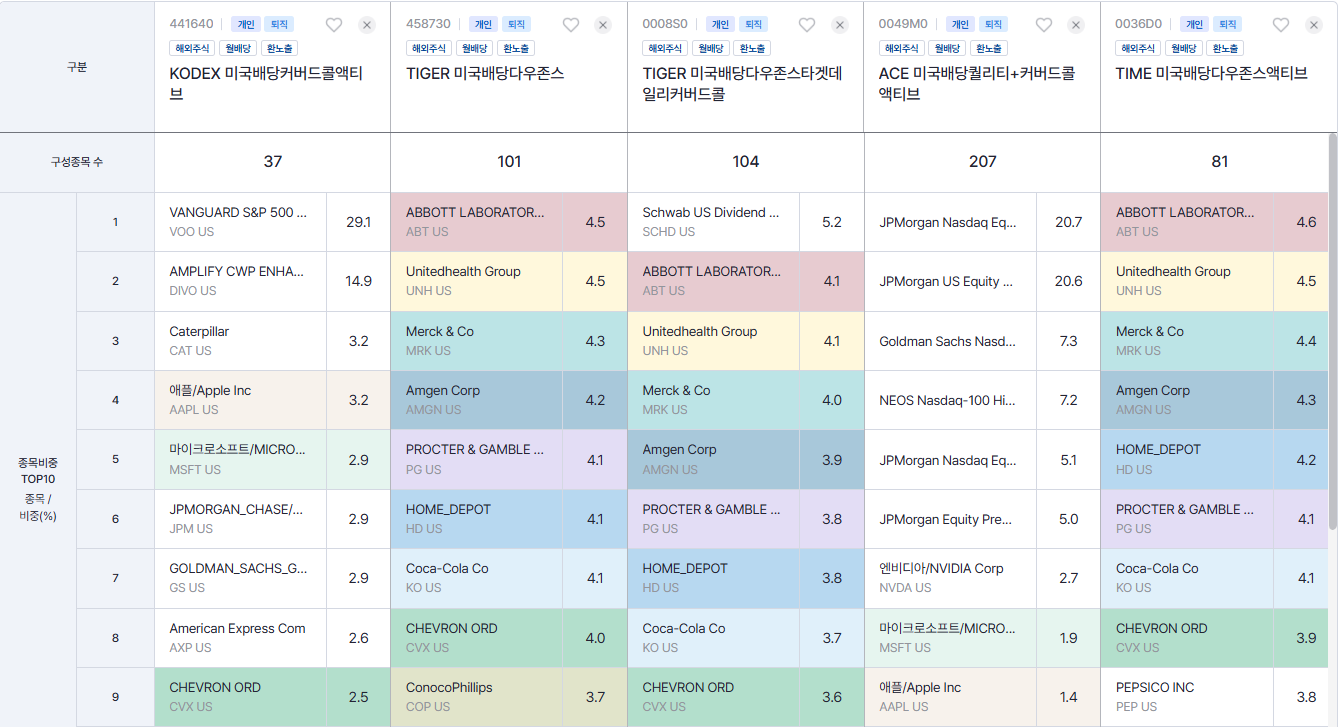Image resolution: width=1339 pixels, height=727 pixels.
Task: Click the holdings count 37
Action: 272,162
